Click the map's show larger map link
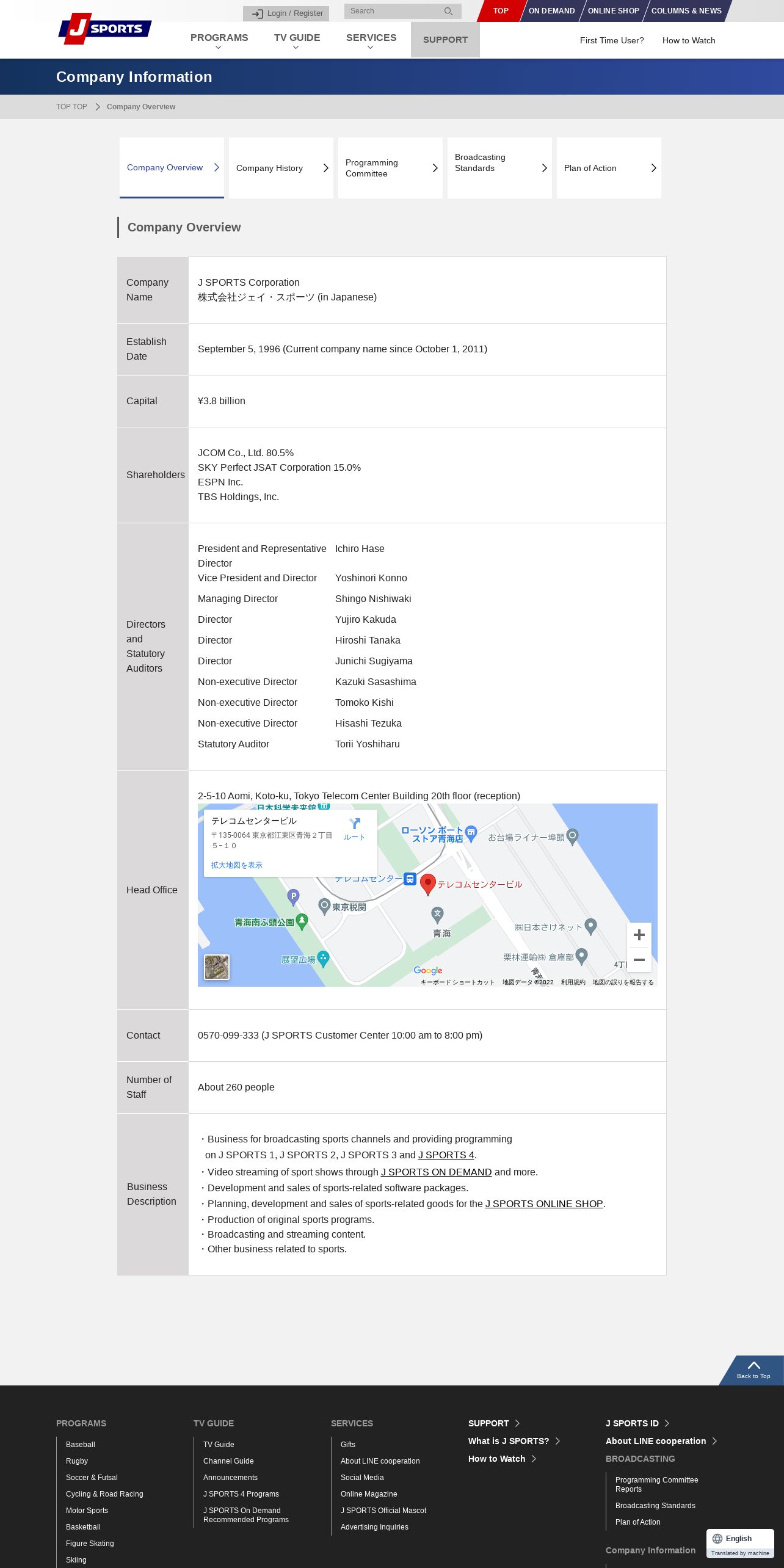 [x=237, y=865]
